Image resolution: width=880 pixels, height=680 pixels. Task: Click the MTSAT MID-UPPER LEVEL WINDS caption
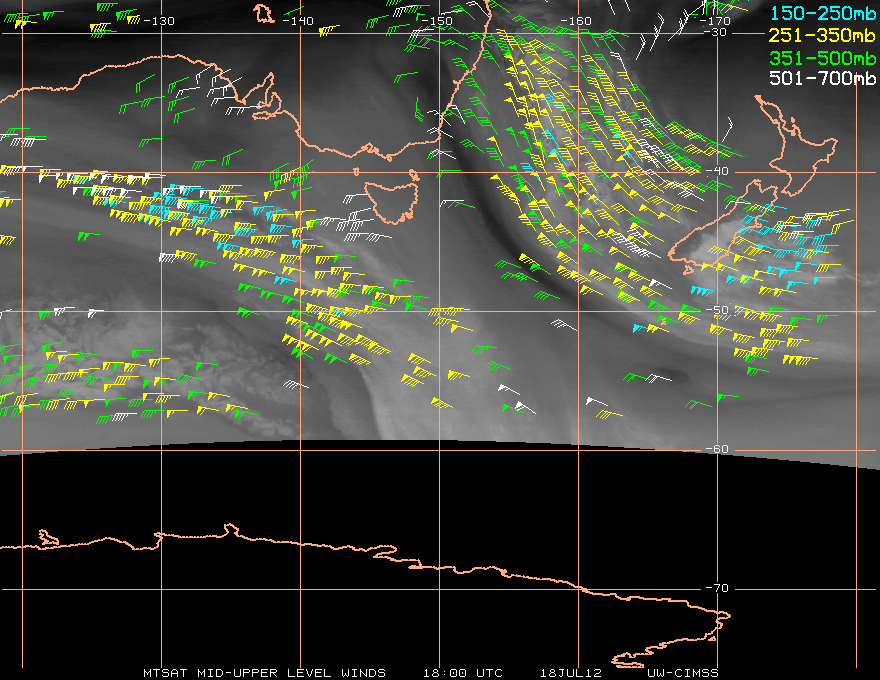tap(264, 673)
